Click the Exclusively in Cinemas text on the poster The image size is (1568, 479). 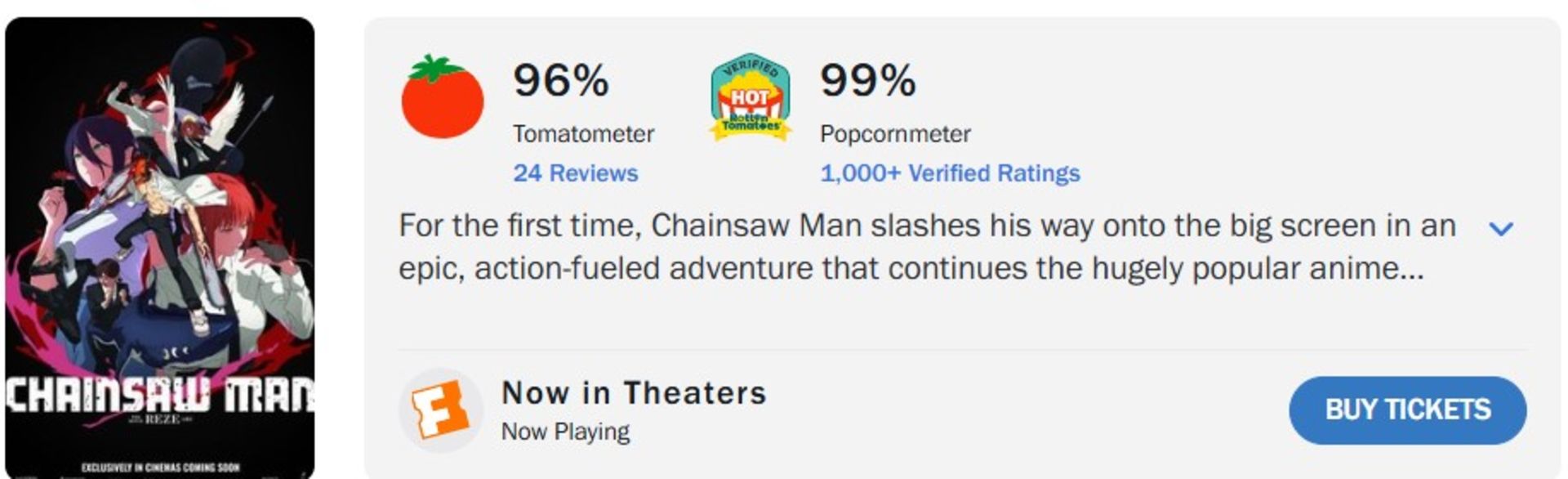click(160, 468)
